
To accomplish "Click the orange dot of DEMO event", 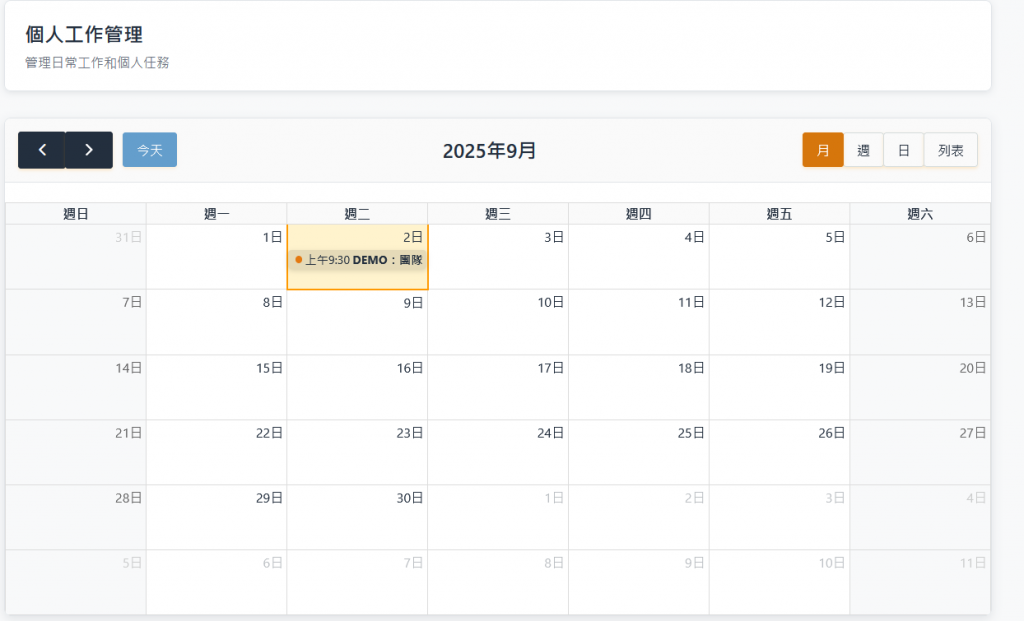I will click(x=298, y=260).
